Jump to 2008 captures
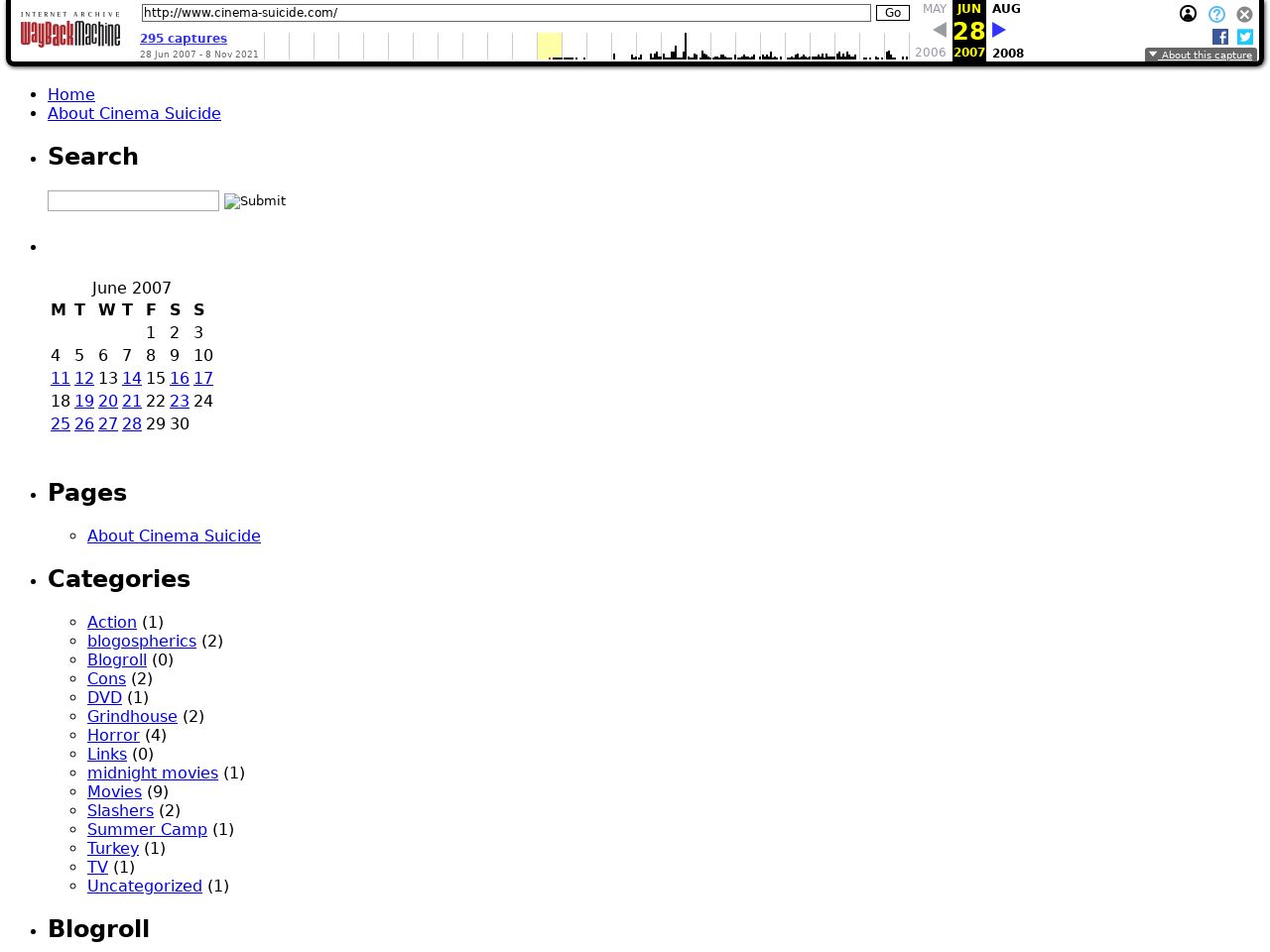This screenshot has width=1270, height=952. (1007, 54)
